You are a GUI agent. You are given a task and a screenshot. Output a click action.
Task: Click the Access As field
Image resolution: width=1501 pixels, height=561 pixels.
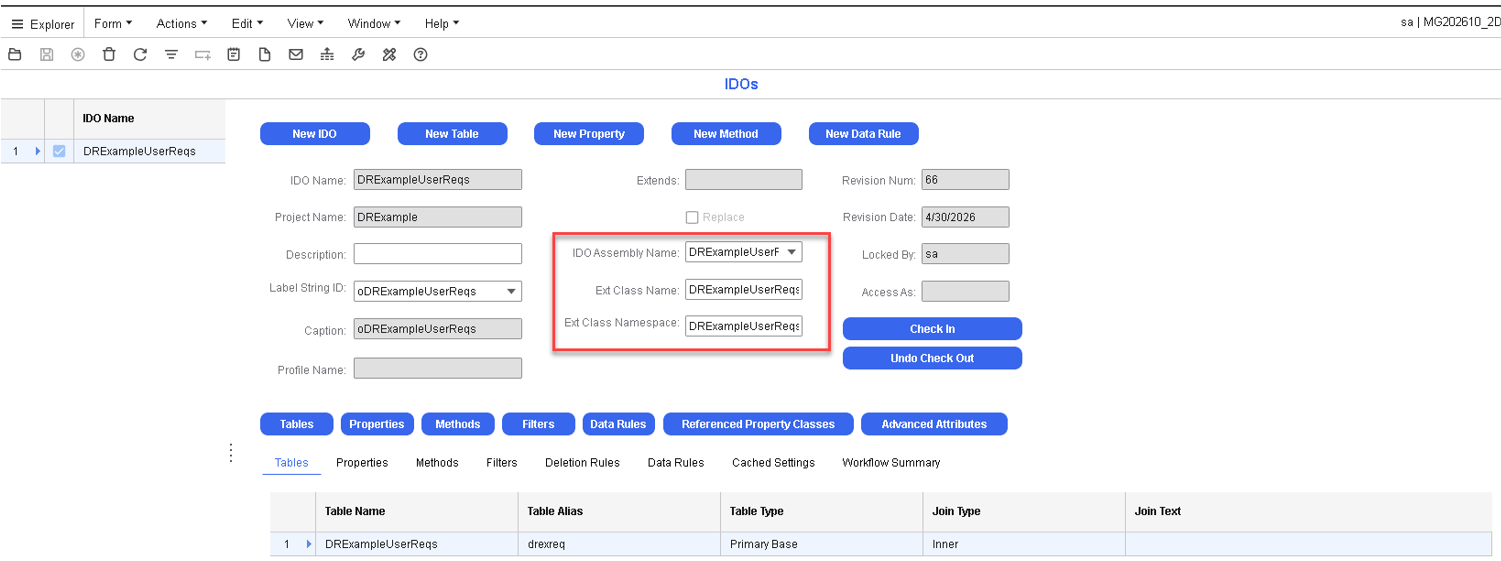click(965, 291)
